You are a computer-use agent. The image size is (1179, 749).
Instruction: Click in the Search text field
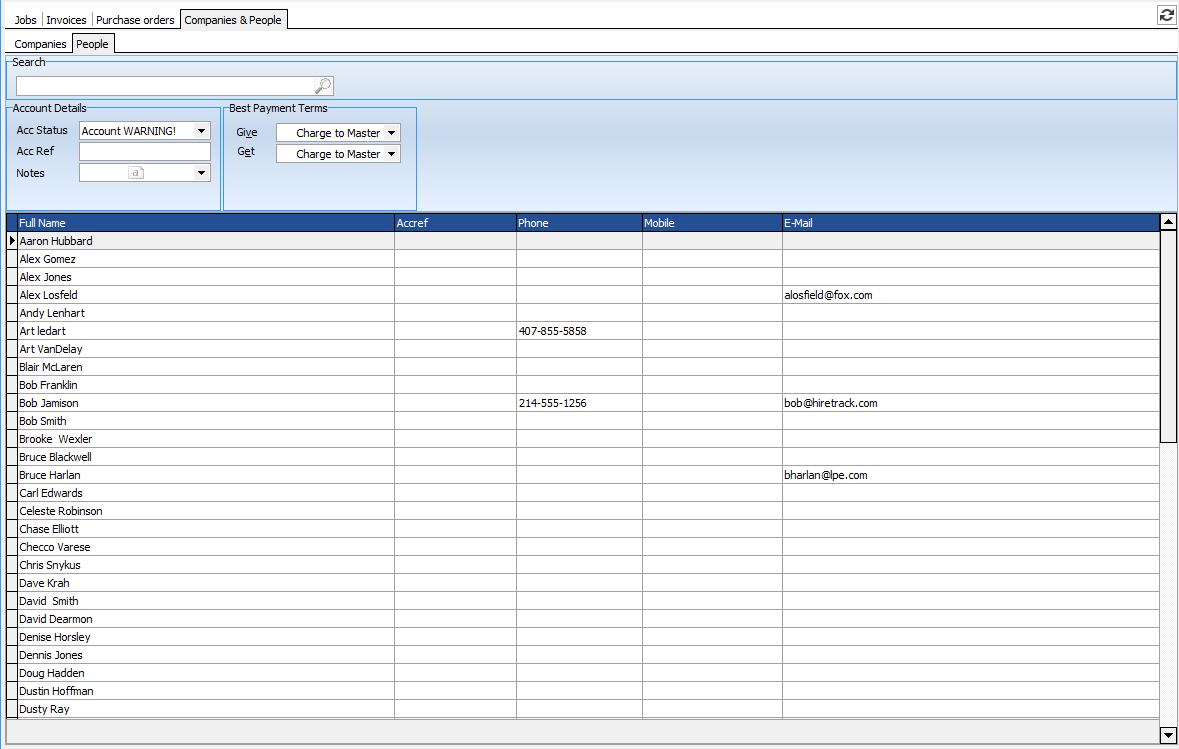[x=165, y=86]
